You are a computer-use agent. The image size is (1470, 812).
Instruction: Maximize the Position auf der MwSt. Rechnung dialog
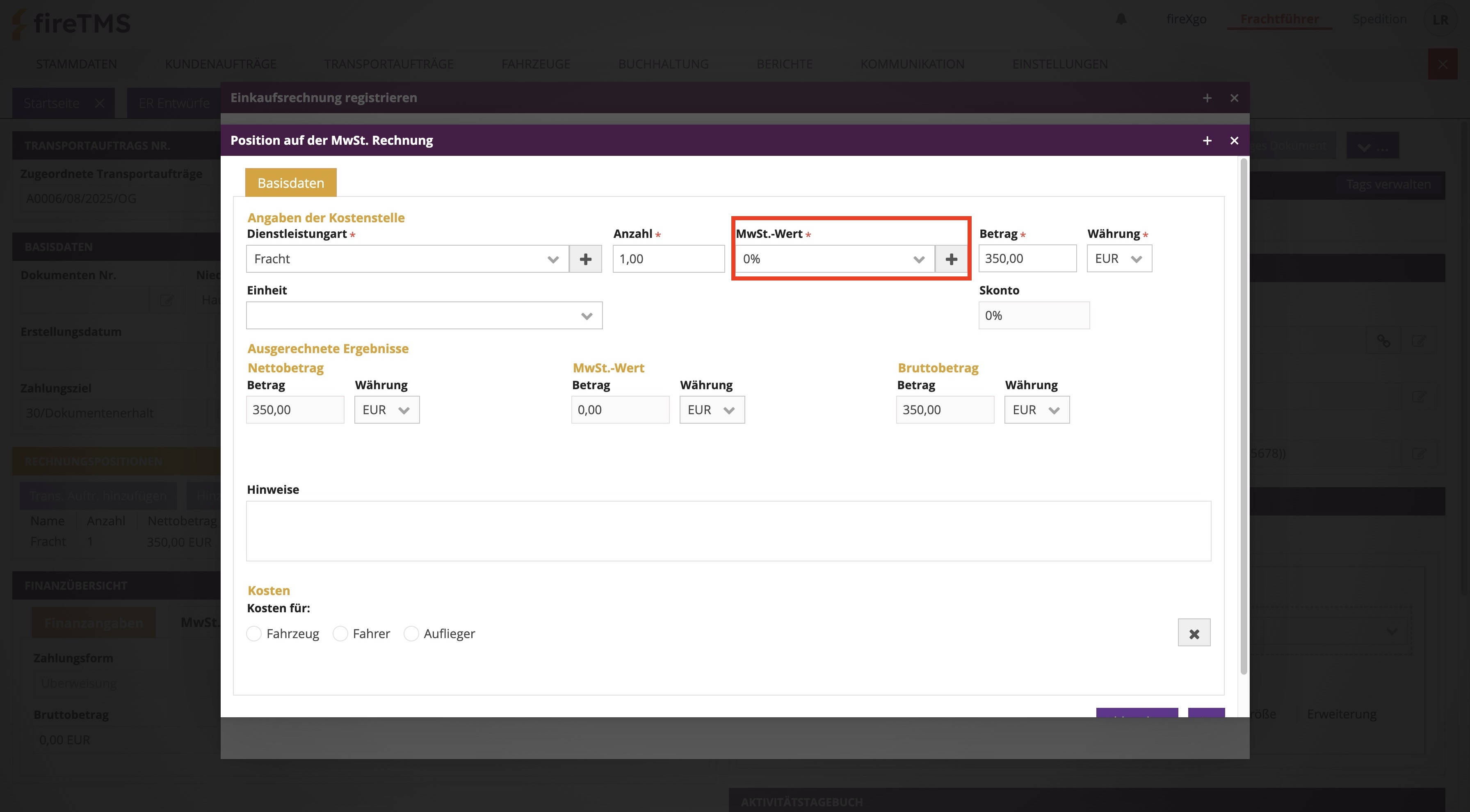coord(1207,140)
